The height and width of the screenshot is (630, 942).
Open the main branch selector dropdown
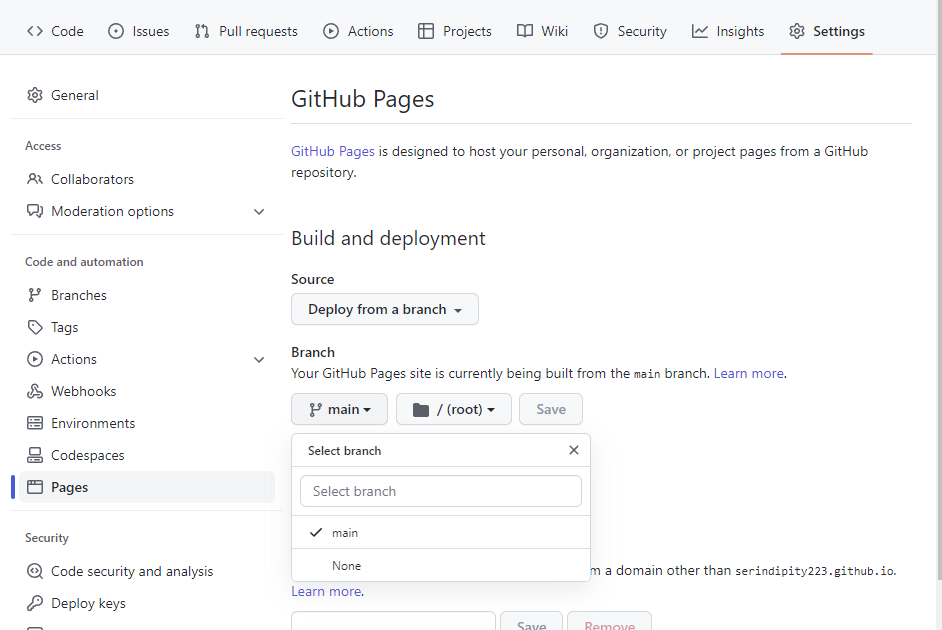coord(339,409)
